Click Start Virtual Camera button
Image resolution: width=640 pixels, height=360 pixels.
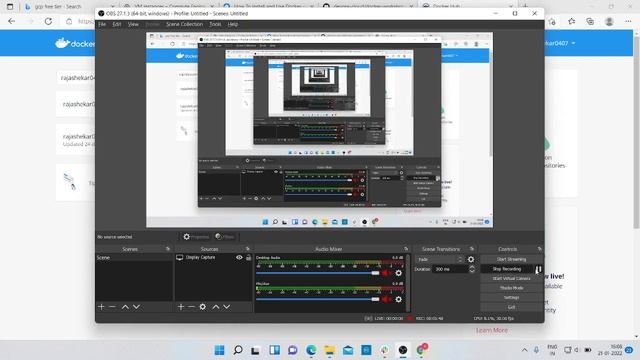pos(511,278)
